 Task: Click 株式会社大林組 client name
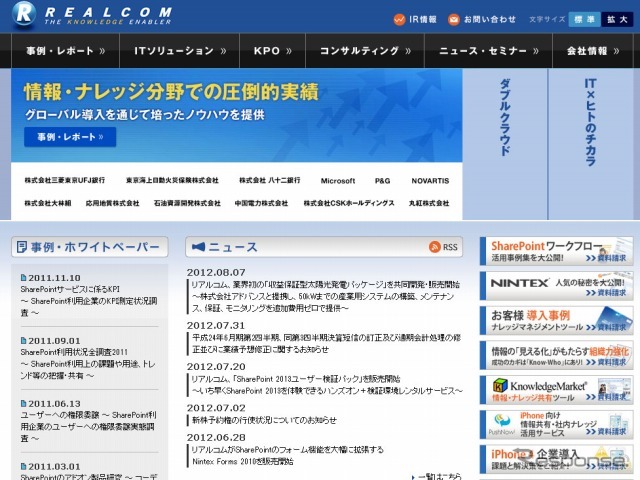pos(48,203)
